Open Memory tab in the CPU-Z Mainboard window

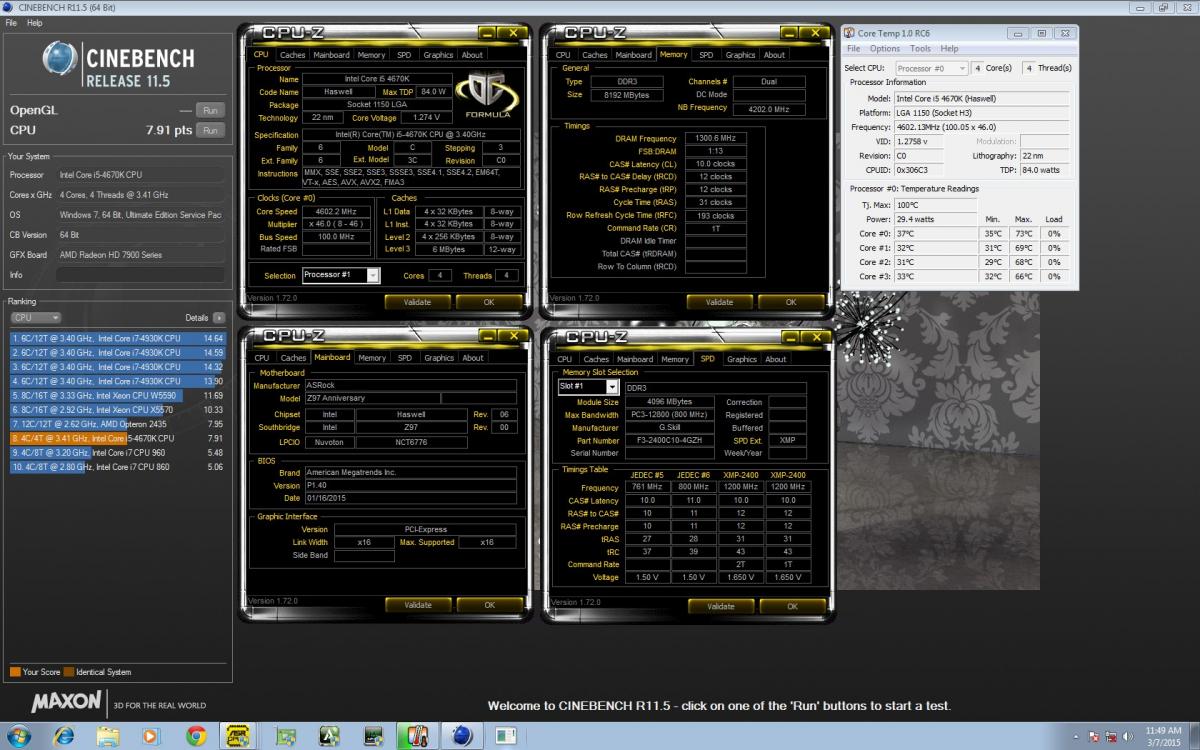click(x=372, y=357)
